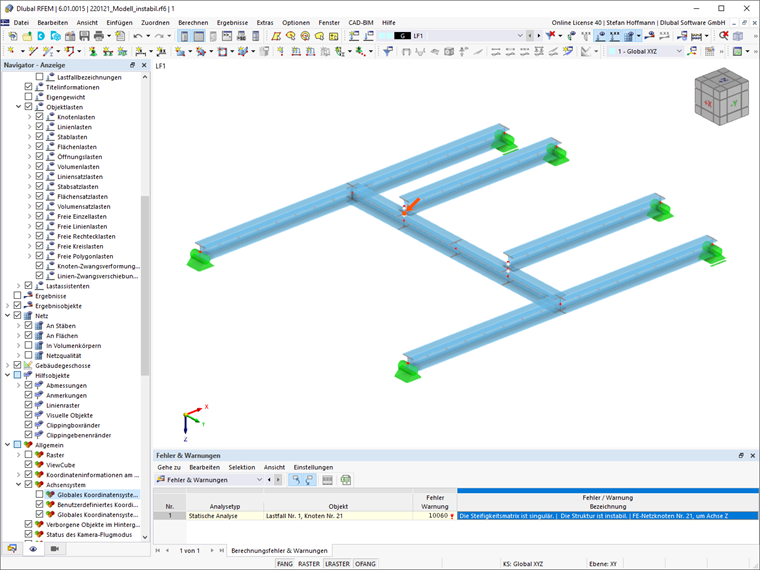This screenshot has height=570, width=760.
Task: Uncheck the Linienraster checkbox
Action: [x=29, y=405]
